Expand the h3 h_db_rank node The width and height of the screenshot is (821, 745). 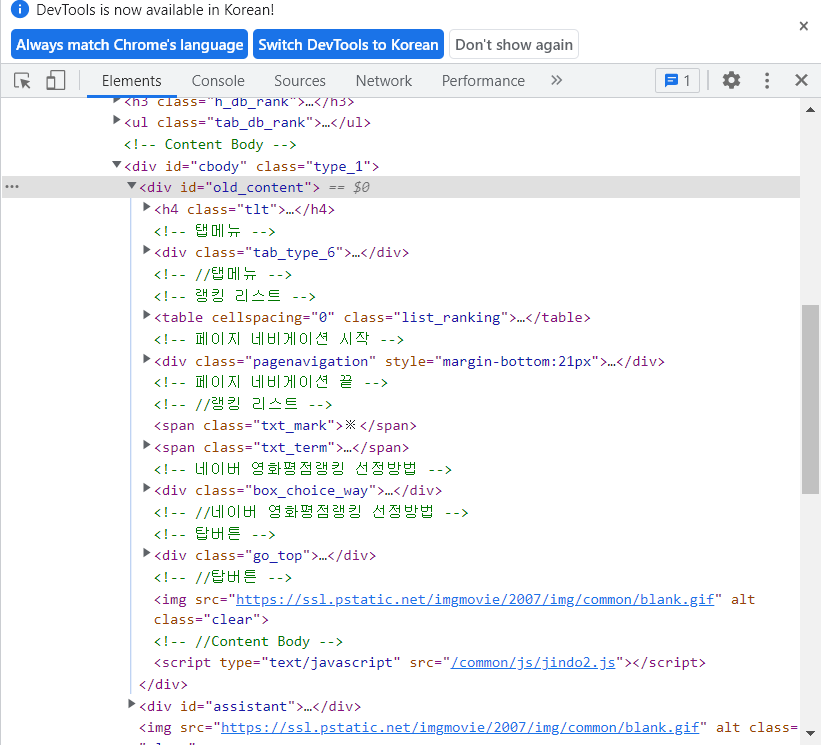(117, 101)
